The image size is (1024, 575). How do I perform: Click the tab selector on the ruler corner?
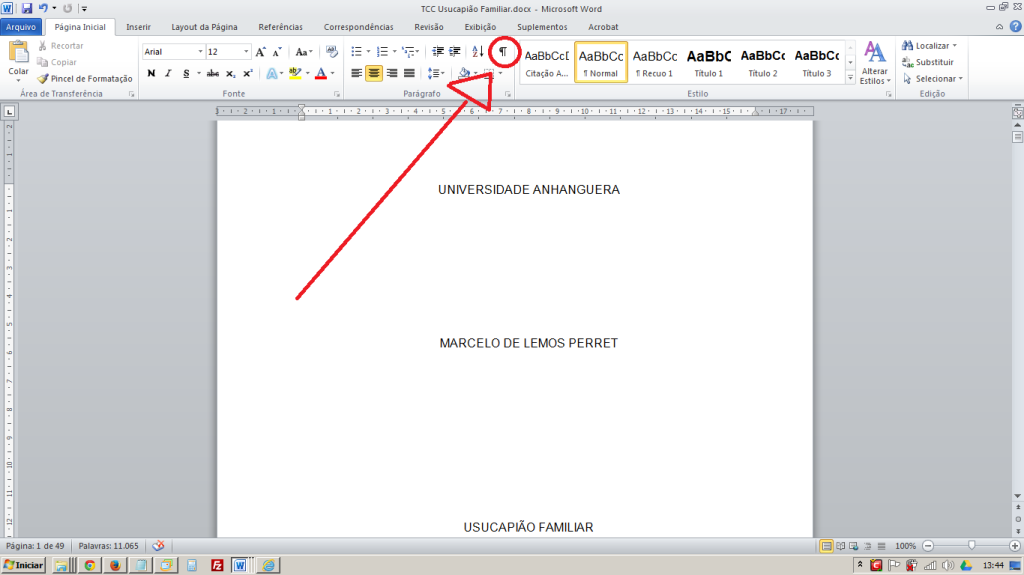9,112
